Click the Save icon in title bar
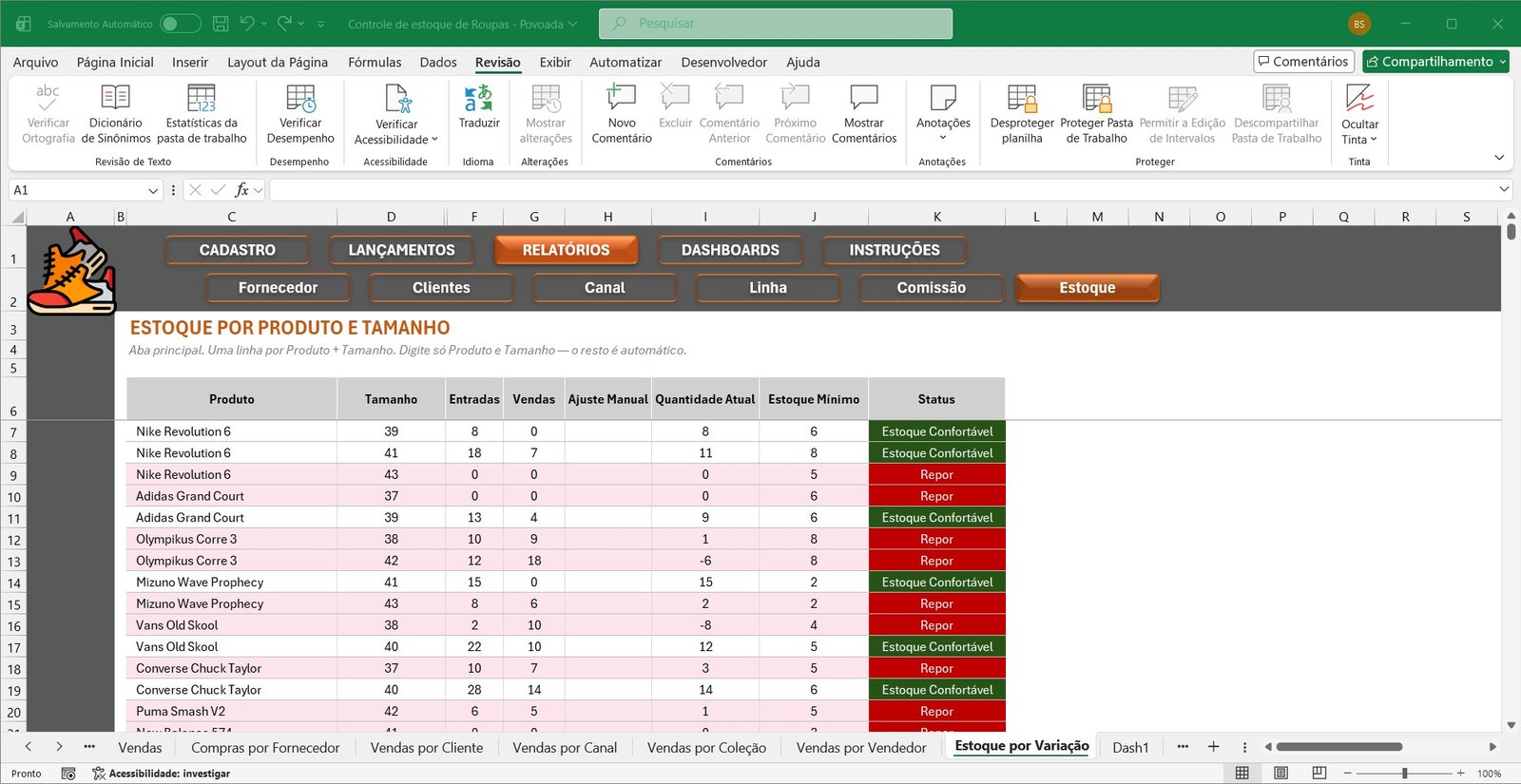1521x784 pixels. 221,24
